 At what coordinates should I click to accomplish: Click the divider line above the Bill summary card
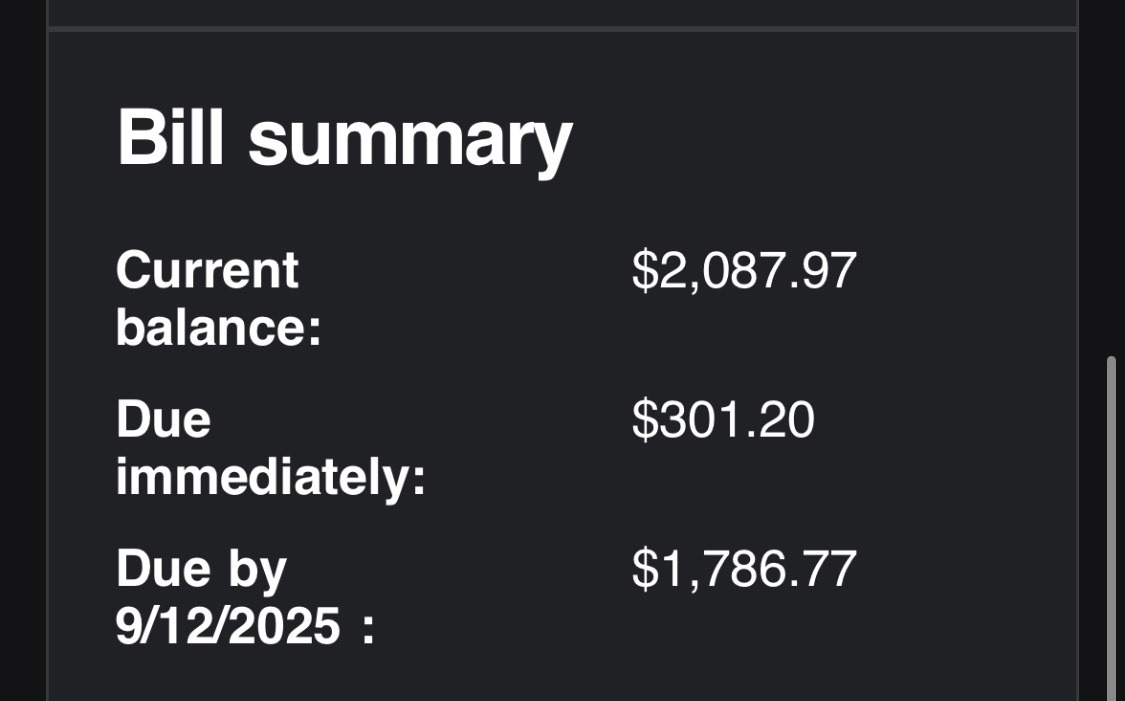[x=562, y=29]
